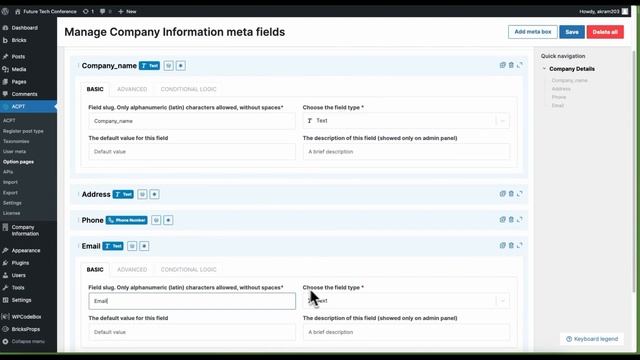Open Pages in the sidebar
Image resolution: width=640 pixels, height=360 pixels.
[19, 82]
